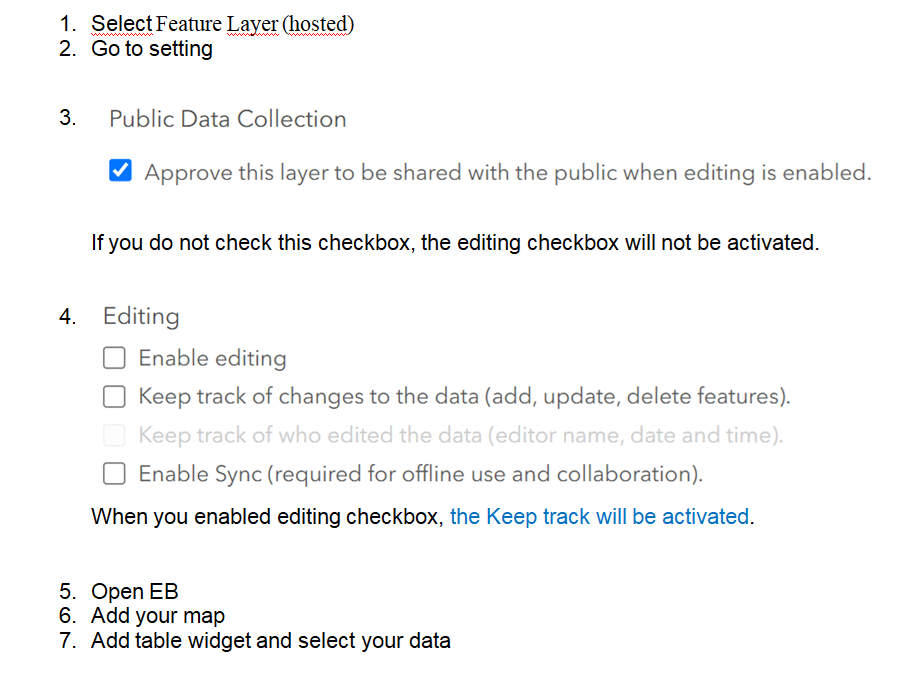Toggle the Keep track of who edited checkbox

click(113, 435)
